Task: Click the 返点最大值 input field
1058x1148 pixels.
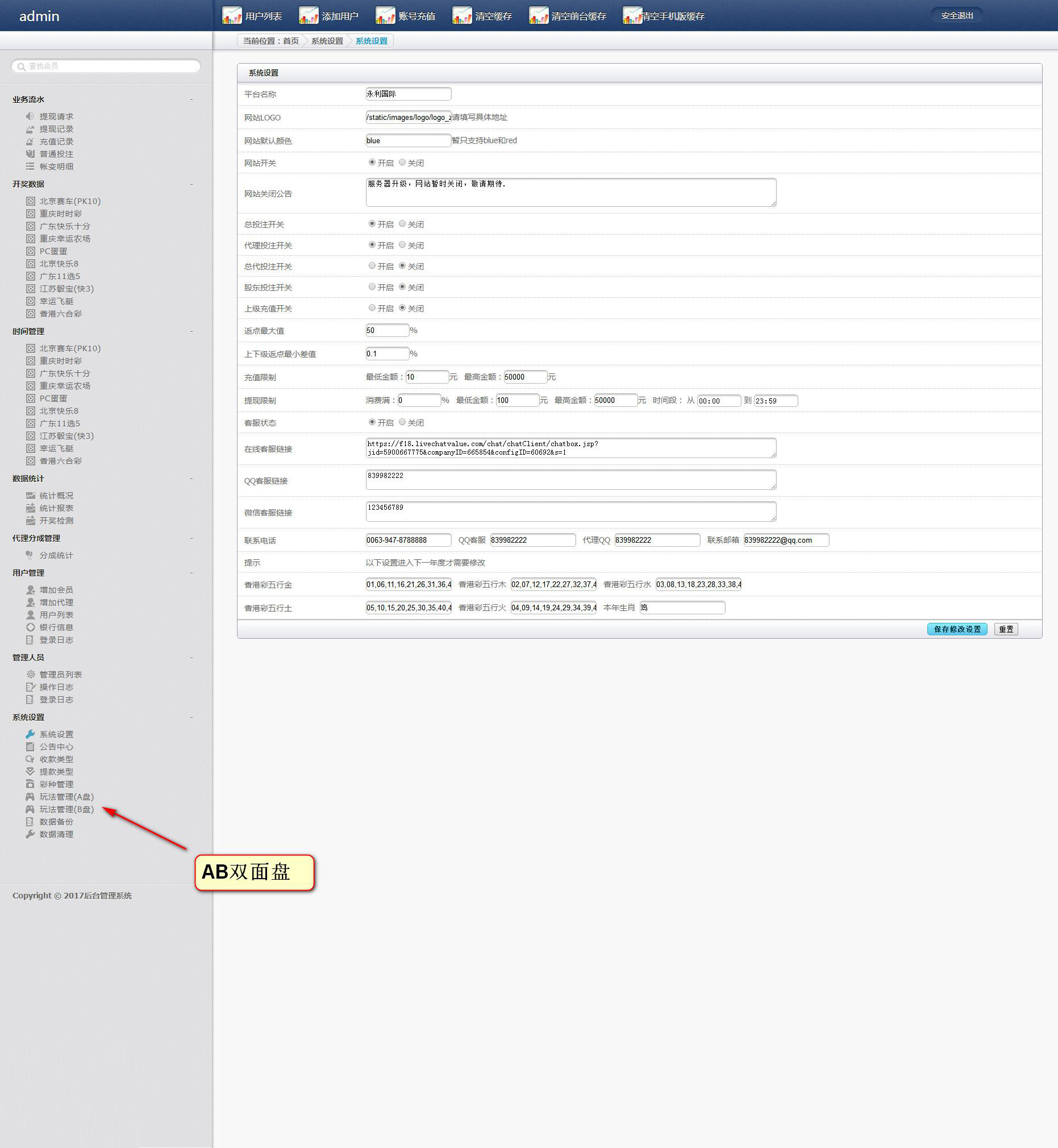Action: pyautogui.click(x=387, y=330)
